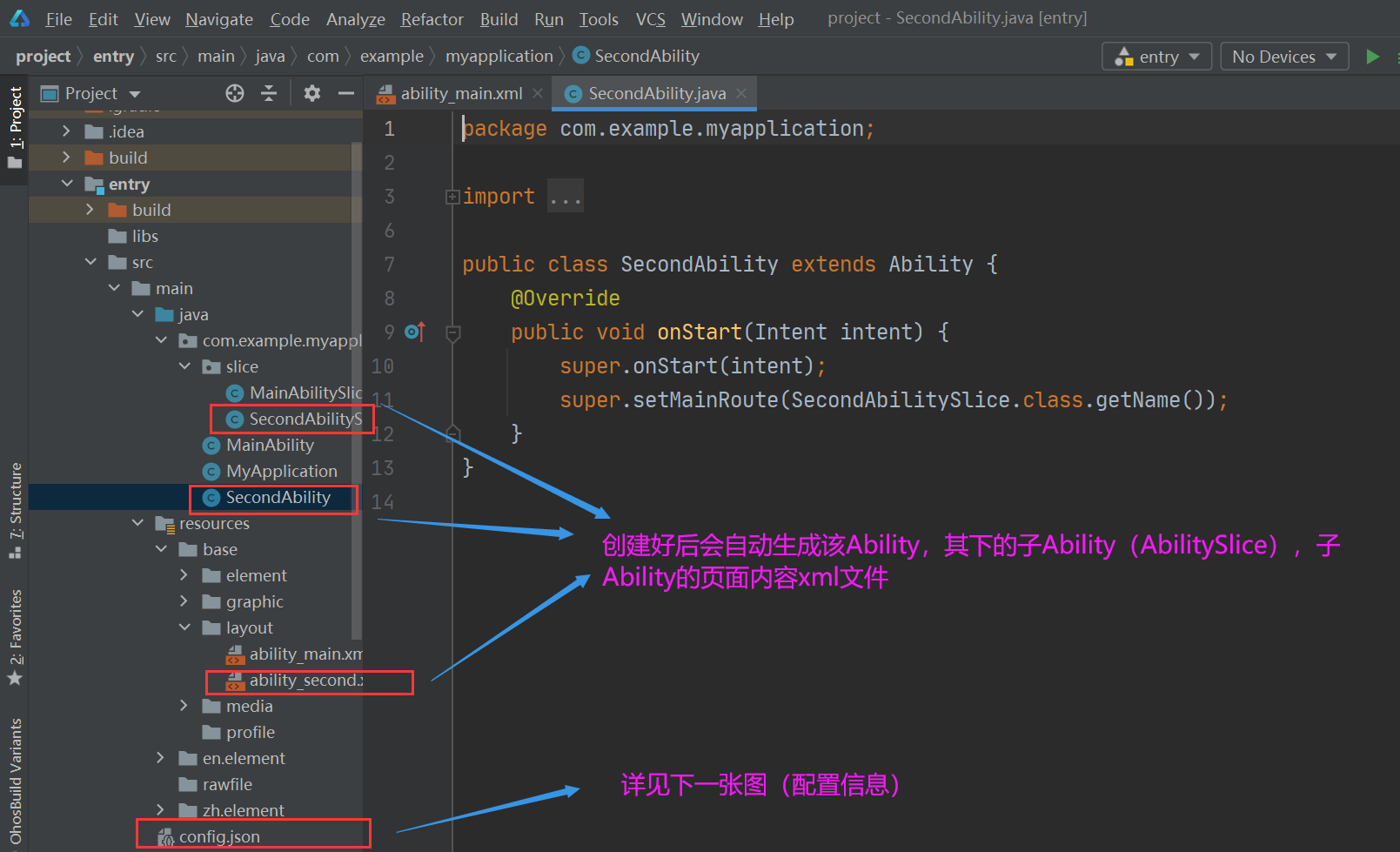Click the MainAbility class icon in tree
Screen dimensions: 1400x852
coord(211,446)
